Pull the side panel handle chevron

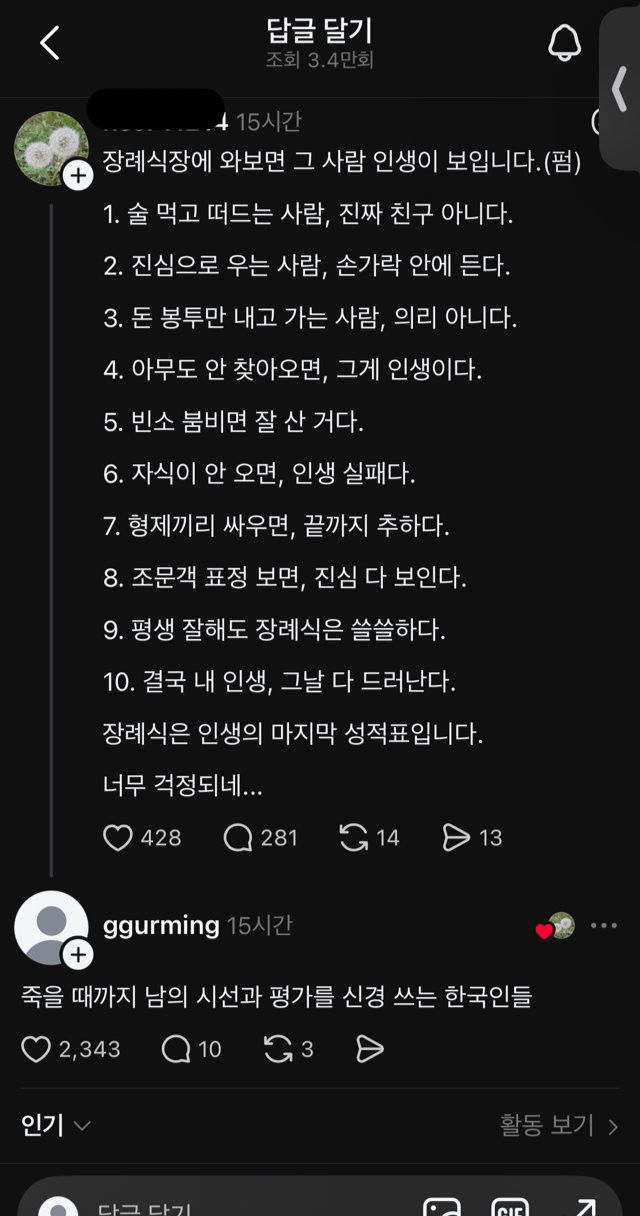click(619, 88)
